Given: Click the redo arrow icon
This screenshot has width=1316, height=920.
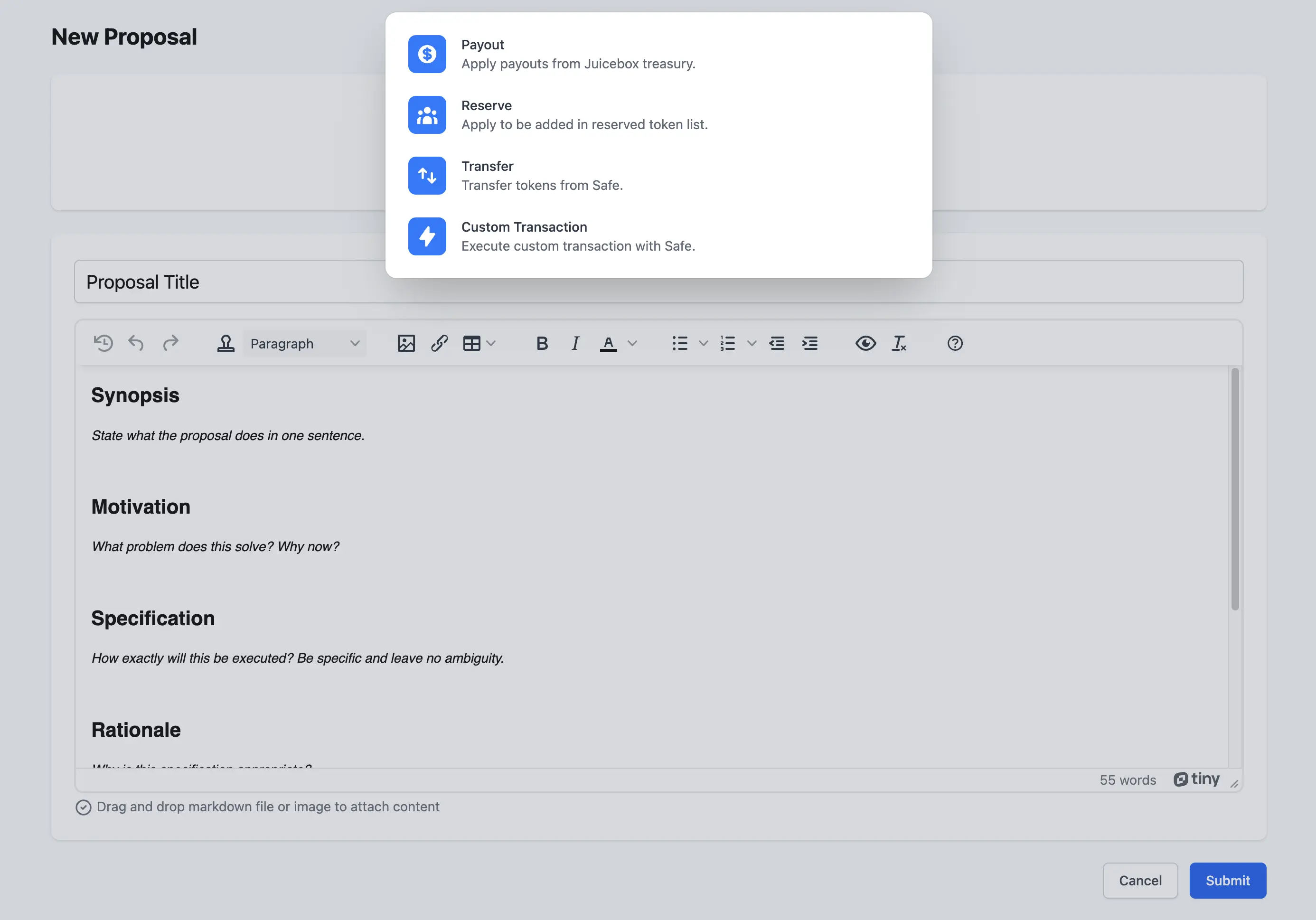Looking at the screenshot, I should (170, 343).
